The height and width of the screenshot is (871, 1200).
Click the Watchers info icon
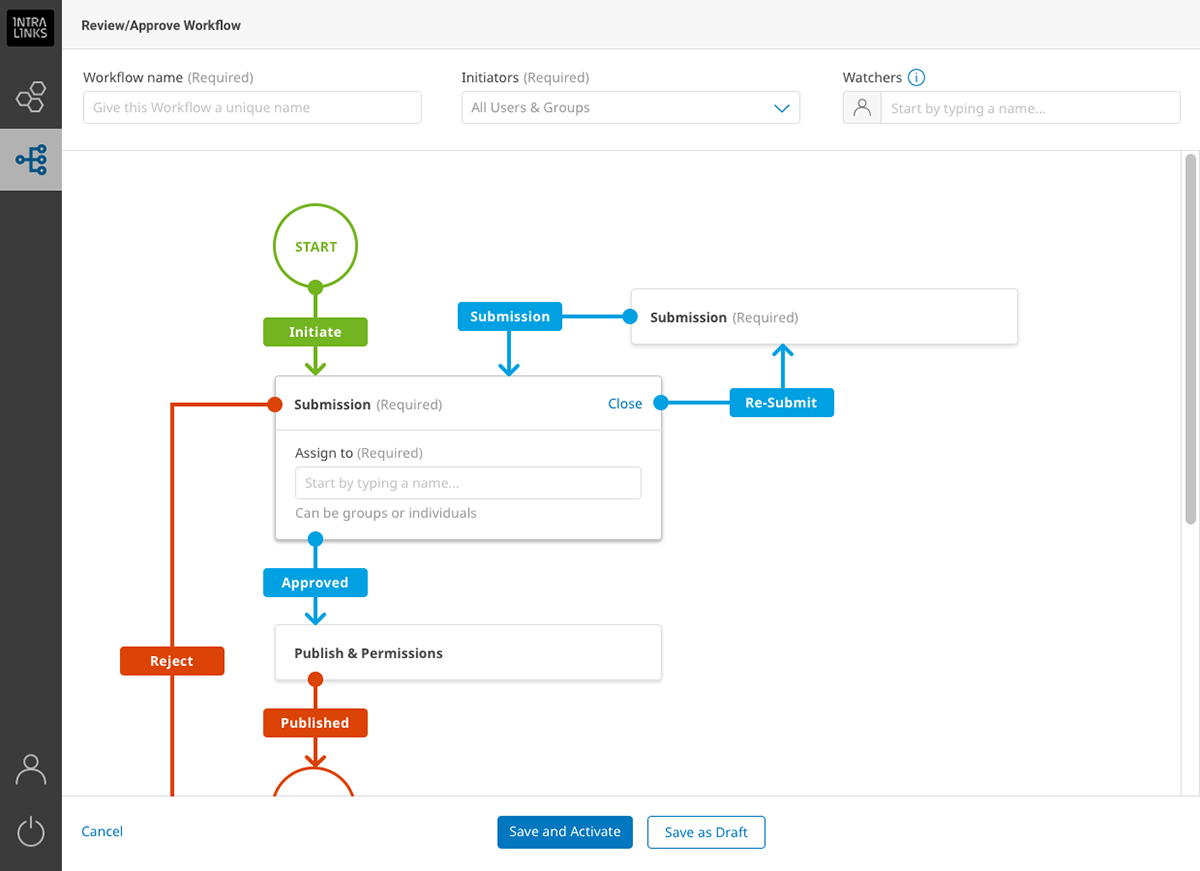(x=917, y=77)
